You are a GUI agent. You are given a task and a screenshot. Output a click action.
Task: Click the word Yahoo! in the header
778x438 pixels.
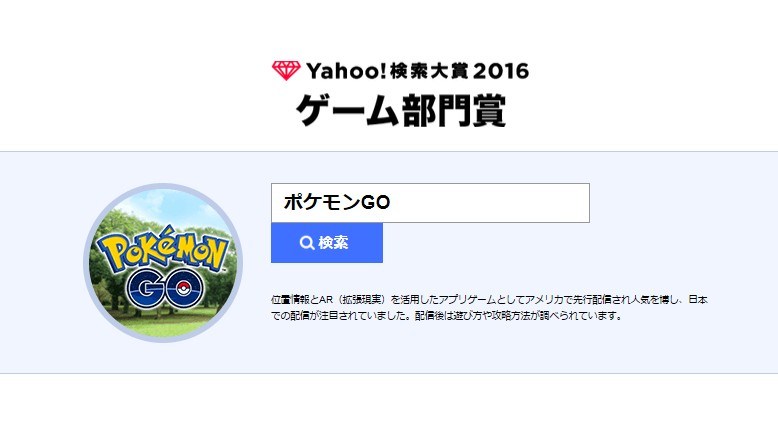point(346,71)
